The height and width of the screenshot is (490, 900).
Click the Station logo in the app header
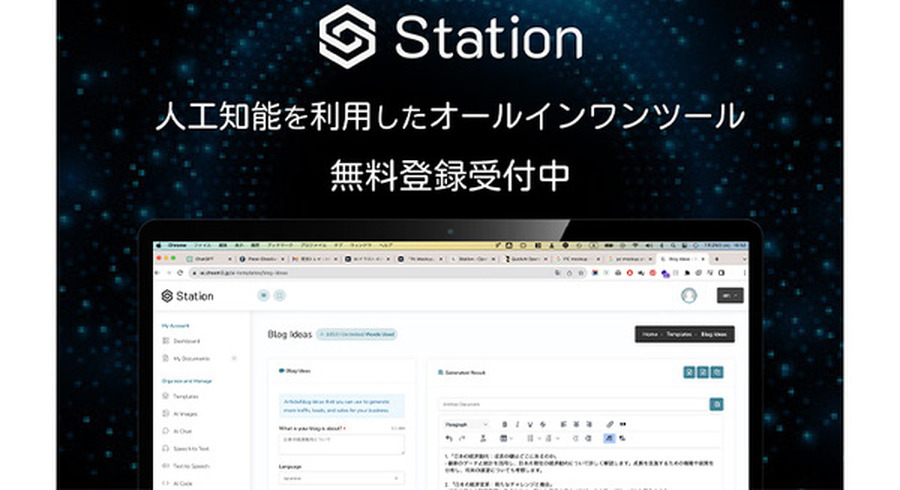click(x=187, y=296)
